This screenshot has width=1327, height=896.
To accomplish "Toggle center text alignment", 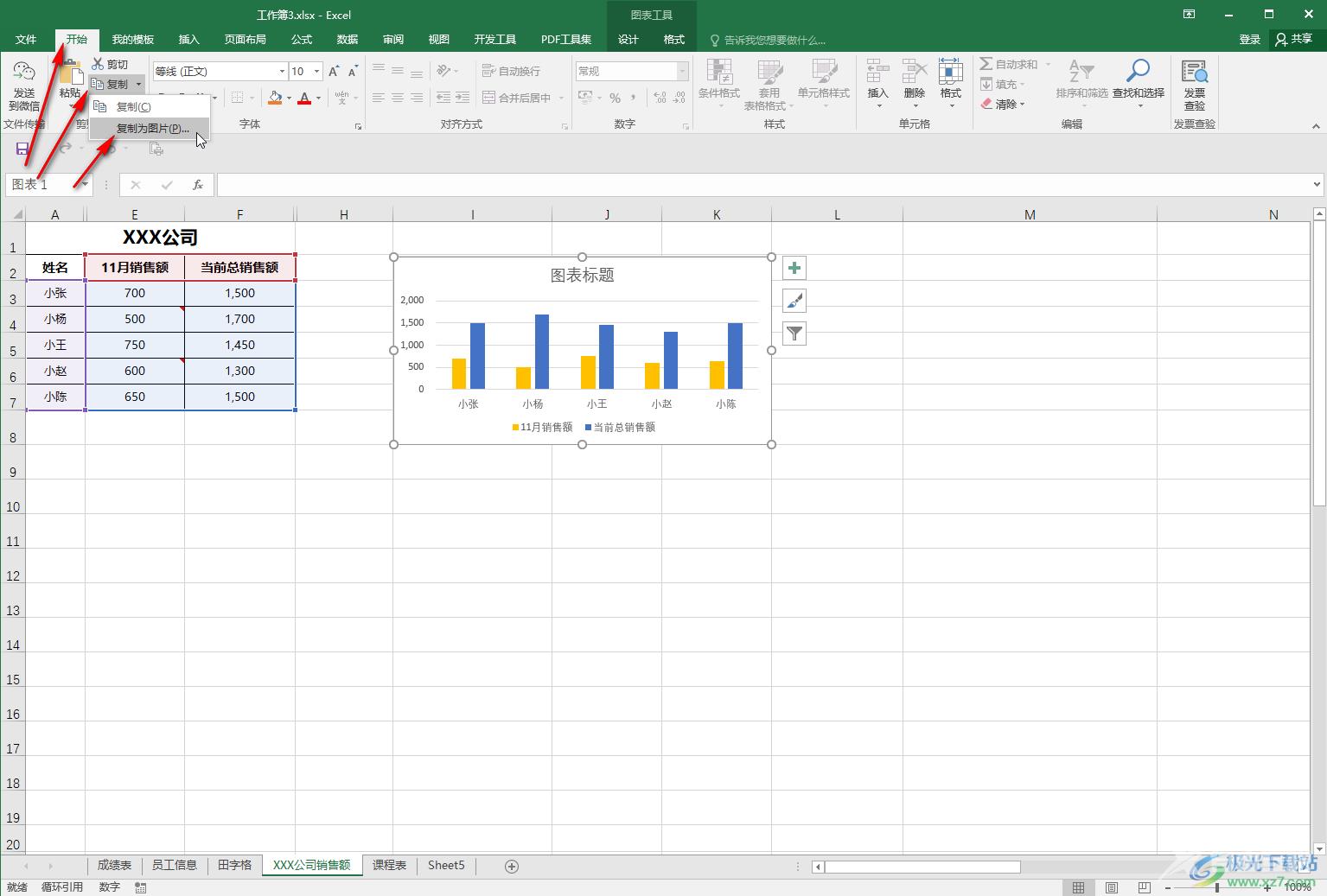I will coord(398,98).
